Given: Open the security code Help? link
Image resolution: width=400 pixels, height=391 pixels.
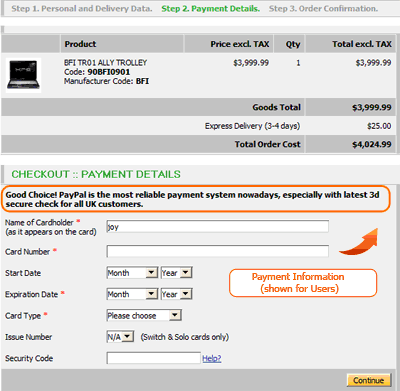Looking at the screenshot, I should [x=212, y=358].
